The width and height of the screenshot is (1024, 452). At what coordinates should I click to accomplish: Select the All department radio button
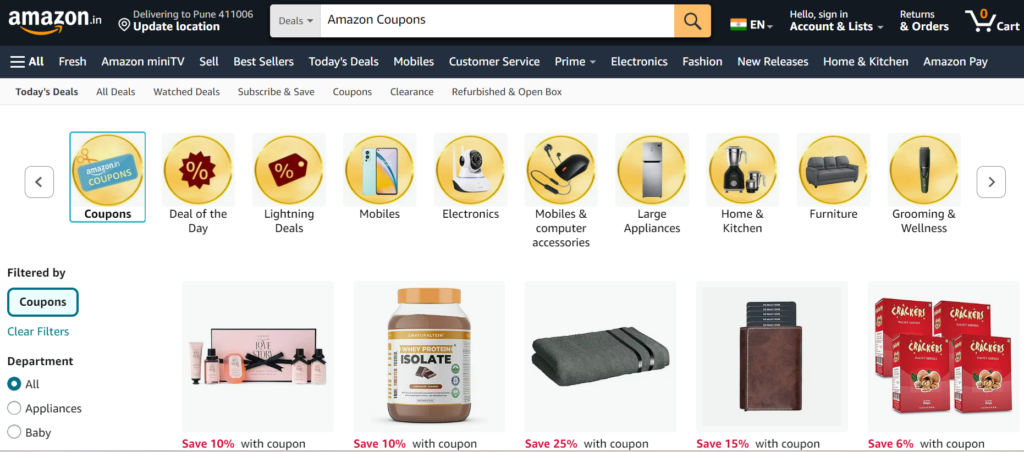(14, 384)
